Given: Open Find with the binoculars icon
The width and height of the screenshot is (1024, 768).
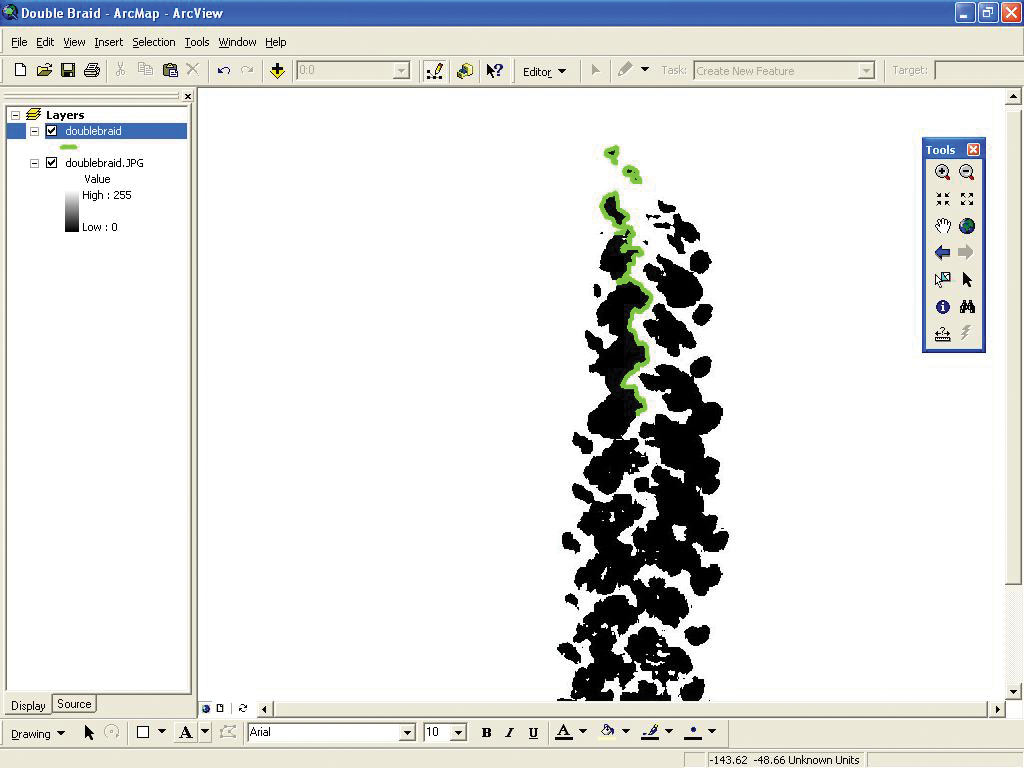Looking at the screenshot, I should (x=967, y=306).
